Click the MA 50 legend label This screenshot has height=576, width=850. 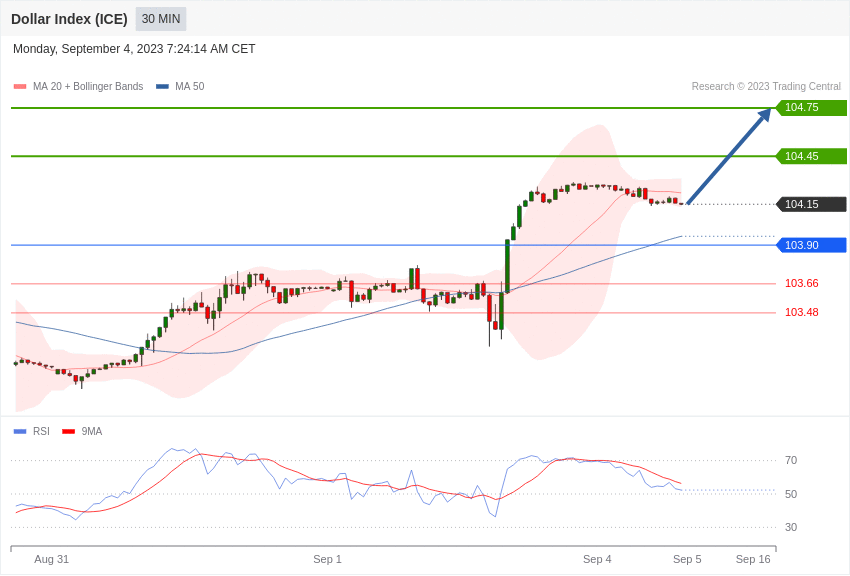pyautogui.click(x=190, y=86)
